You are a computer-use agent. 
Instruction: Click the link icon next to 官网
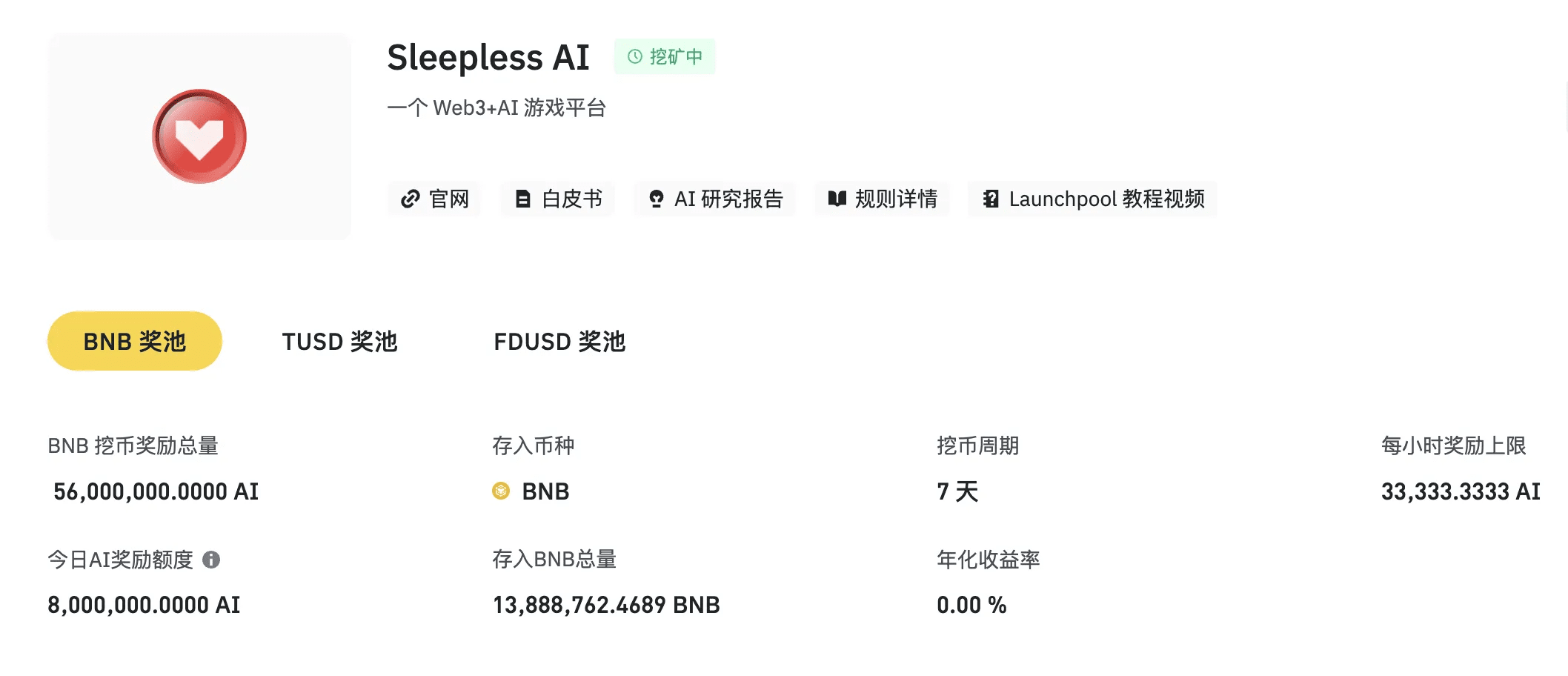410,199
